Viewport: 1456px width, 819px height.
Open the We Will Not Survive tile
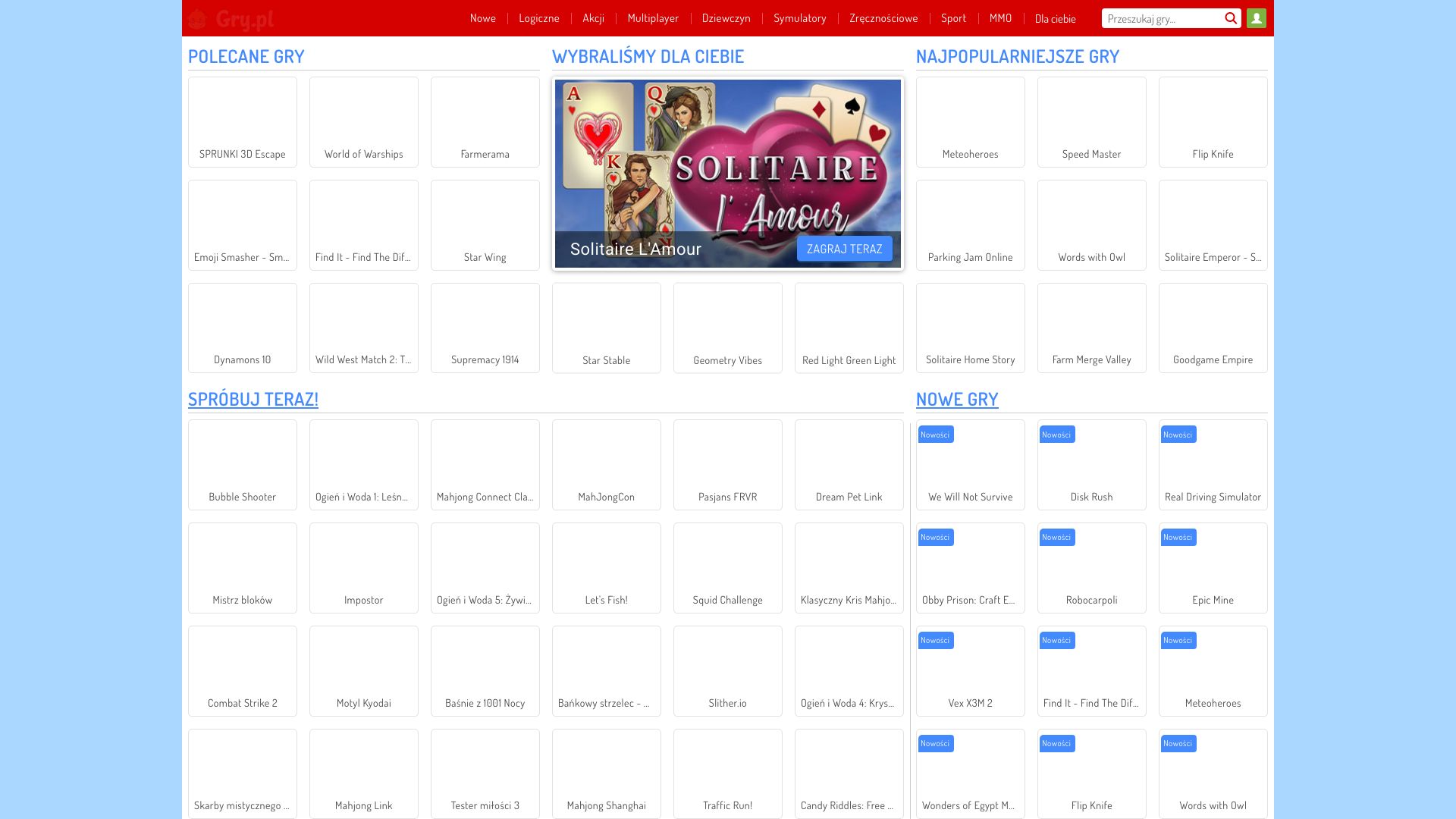(971, 465)
